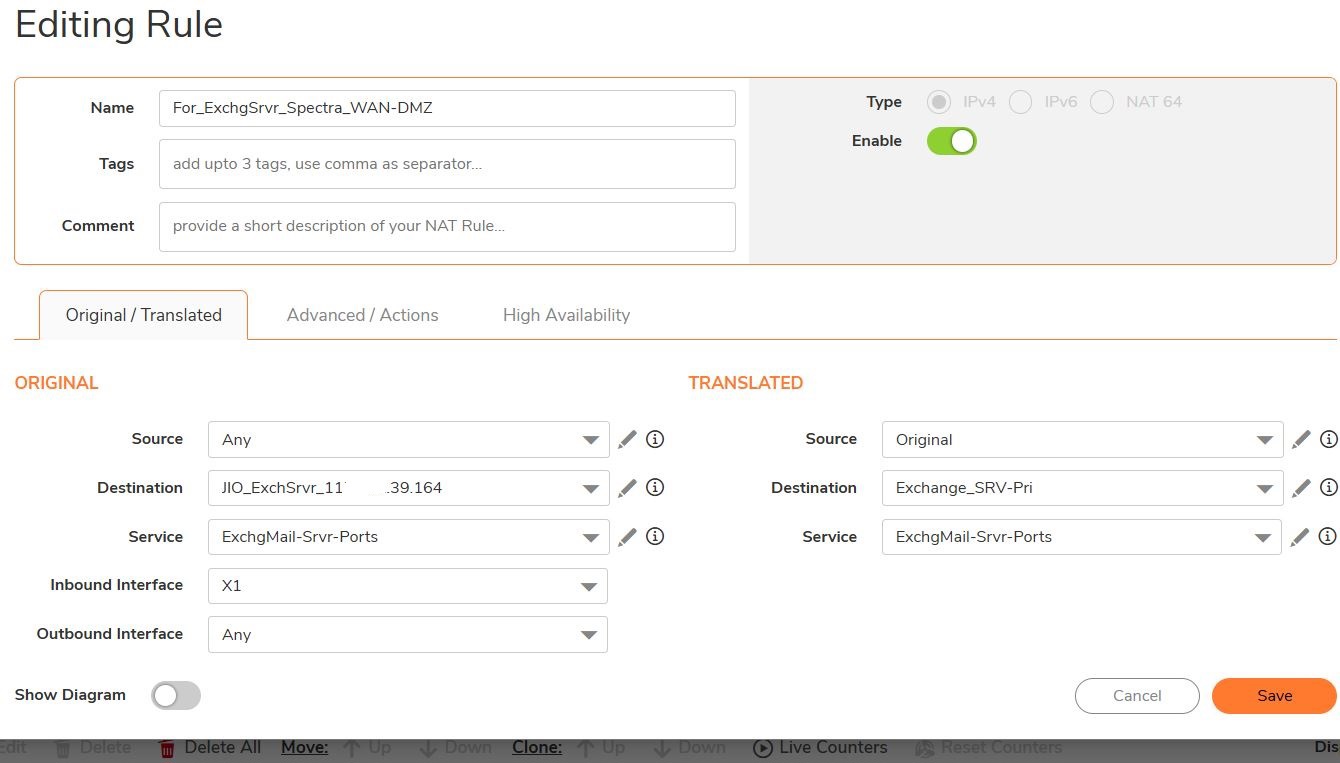Show info for Translated Source object

(x=1329, y=439)
